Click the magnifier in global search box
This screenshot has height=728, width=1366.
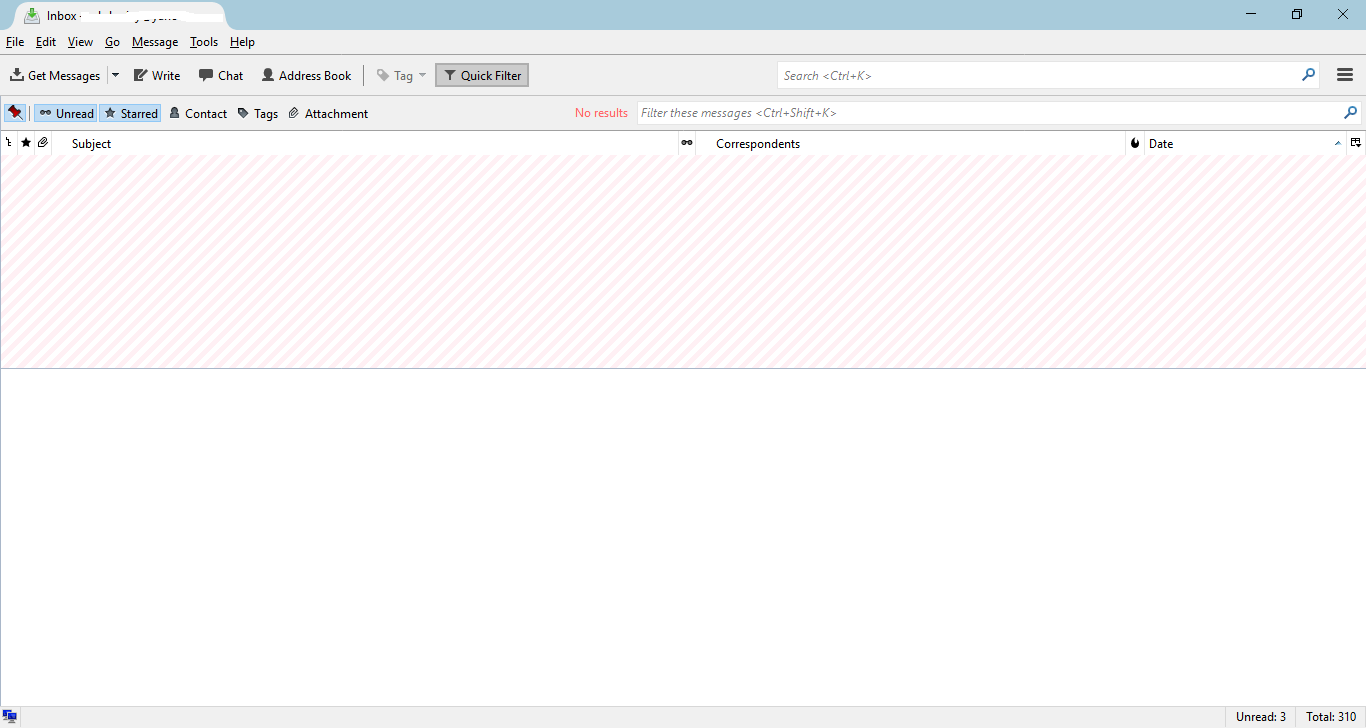click(1308, 75)
